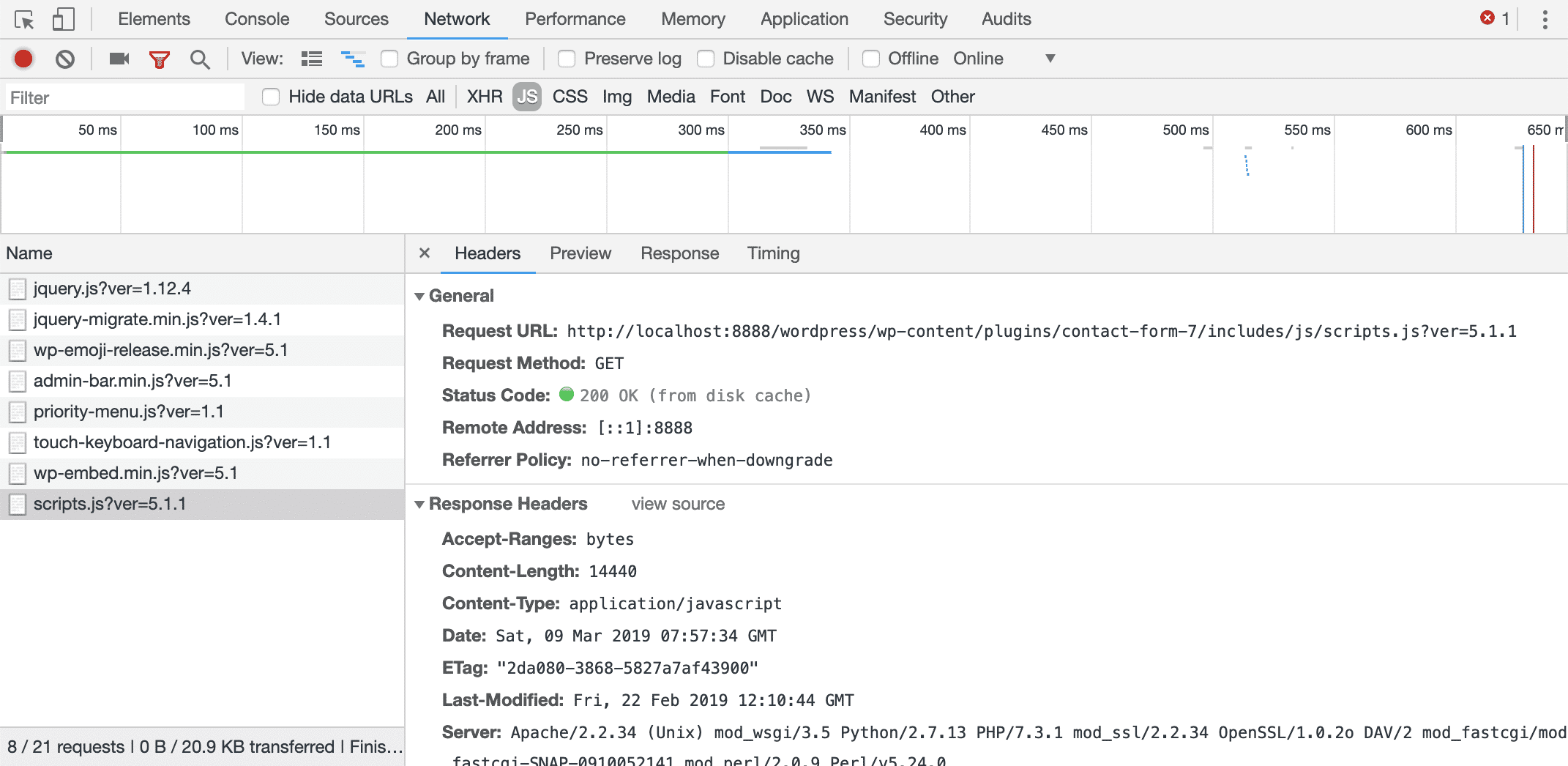The height and width of the screenshot is (766, 1568).
Task: Close the request details pane
Action: [x=425, y=253]
